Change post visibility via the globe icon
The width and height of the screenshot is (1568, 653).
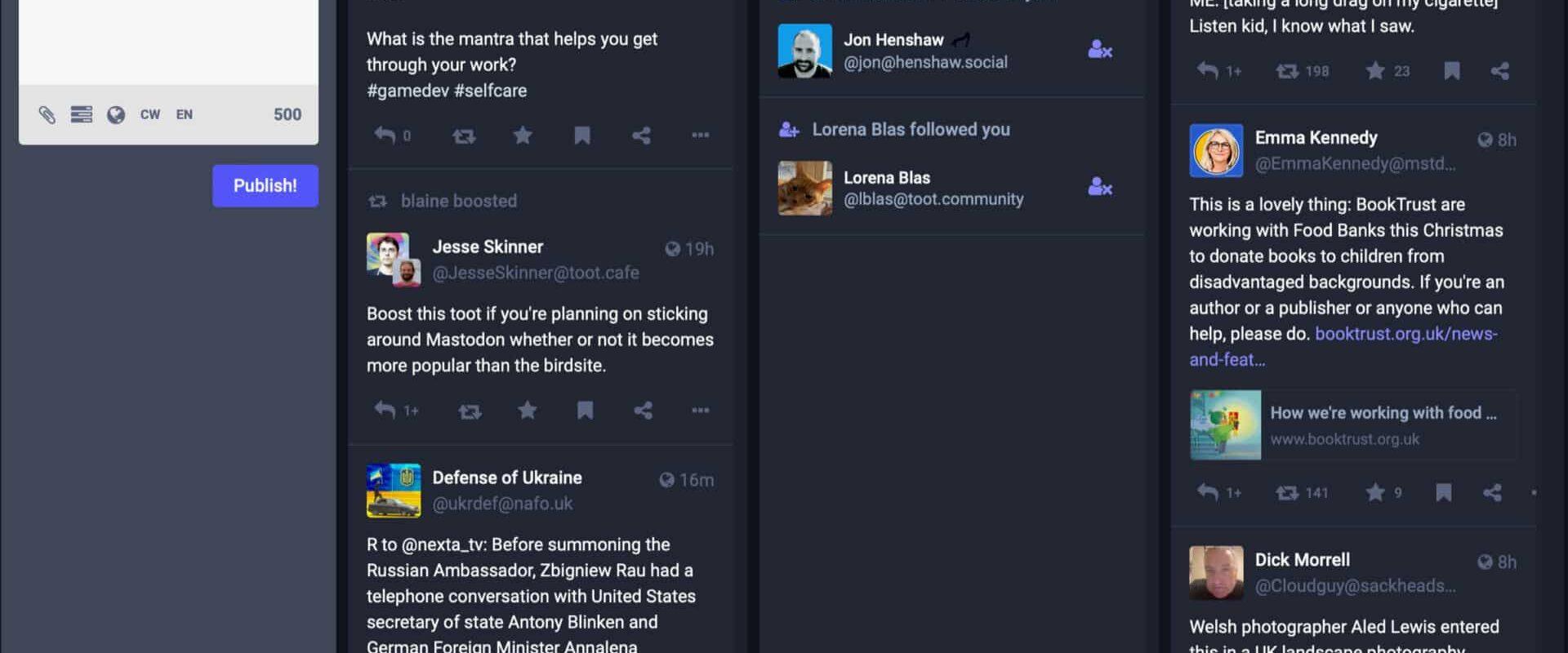click(x=116, y=114)
